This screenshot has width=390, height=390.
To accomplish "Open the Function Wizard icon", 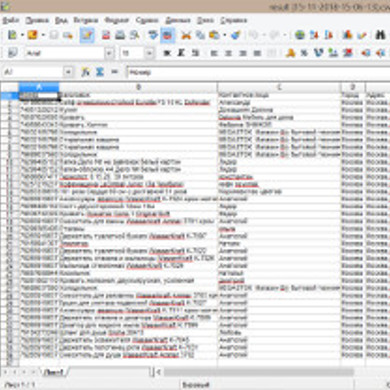I will [86, 72].
